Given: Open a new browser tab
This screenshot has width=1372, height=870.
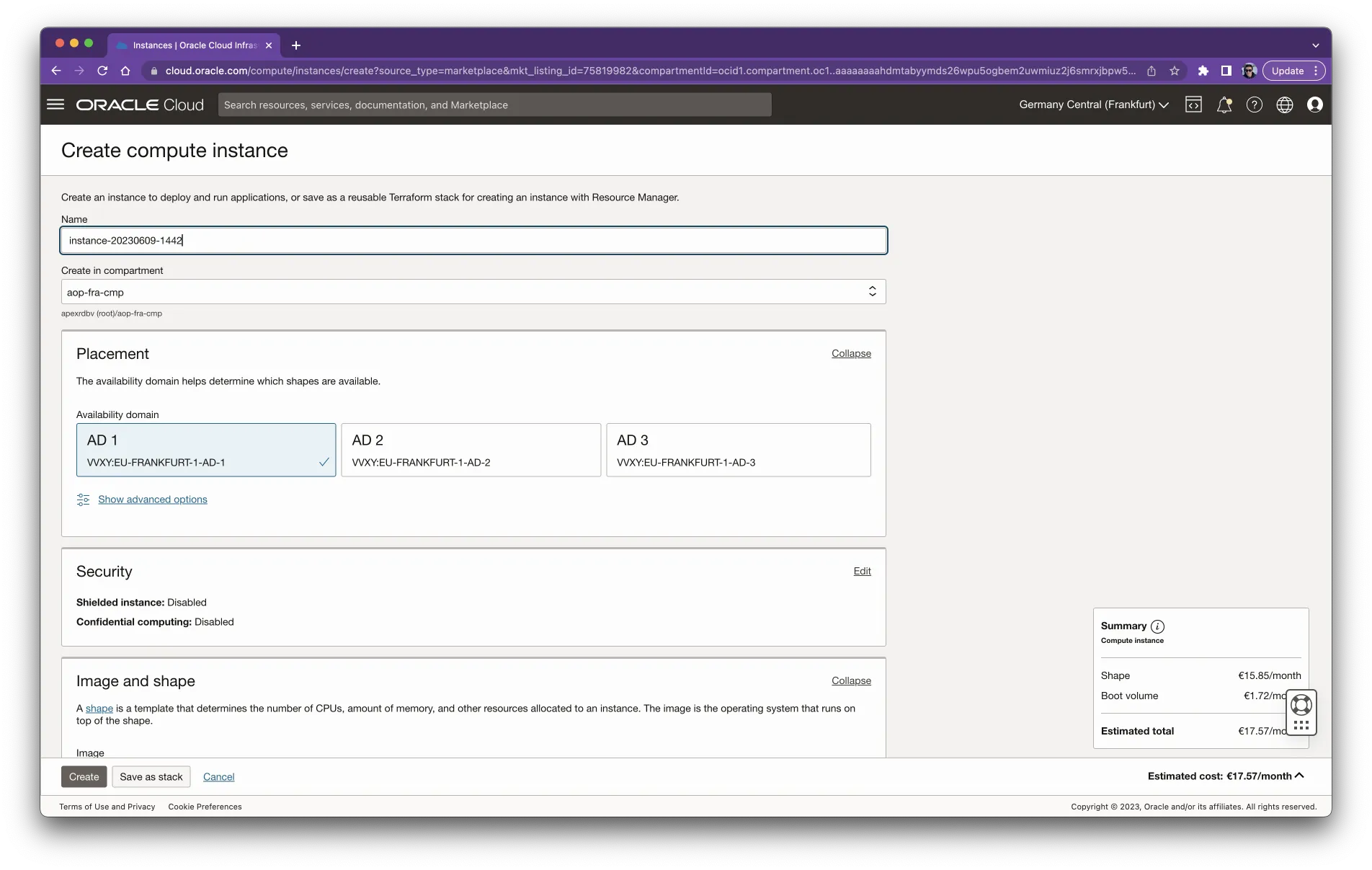Looking at the screenshot, I should [295, 45].
